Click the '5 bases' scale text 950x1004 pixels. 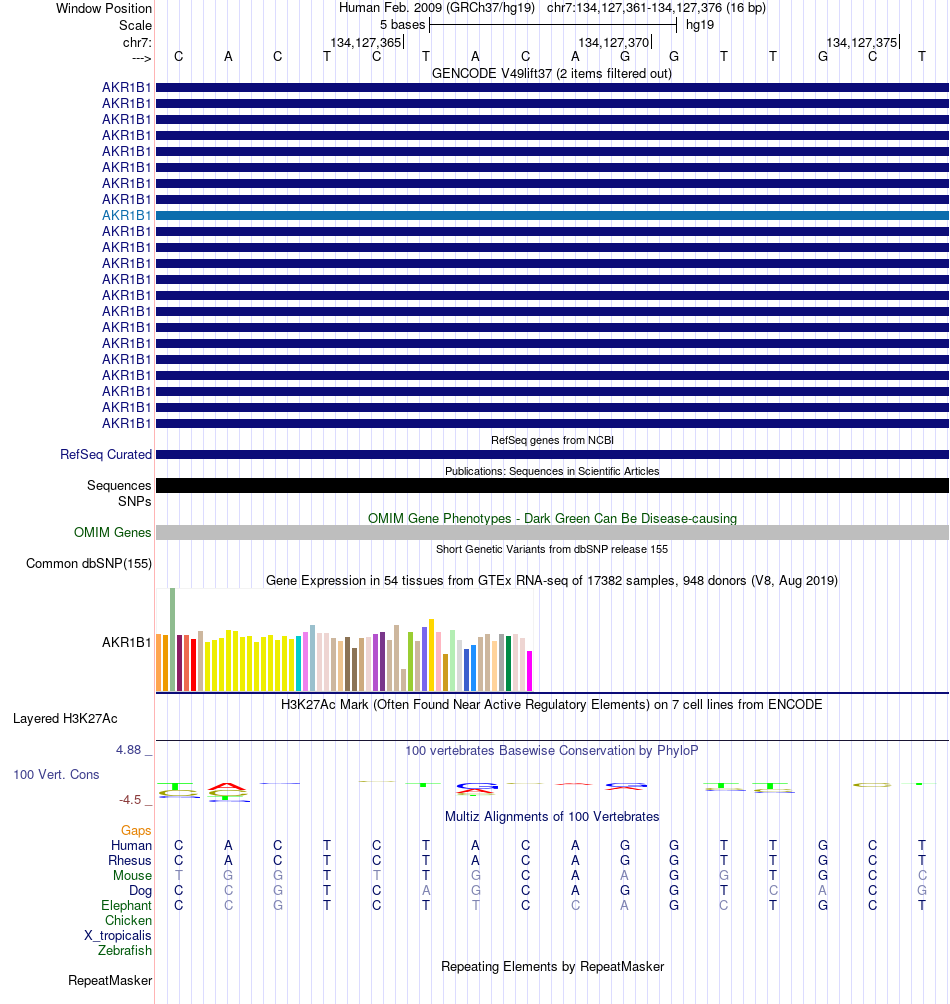402,25
